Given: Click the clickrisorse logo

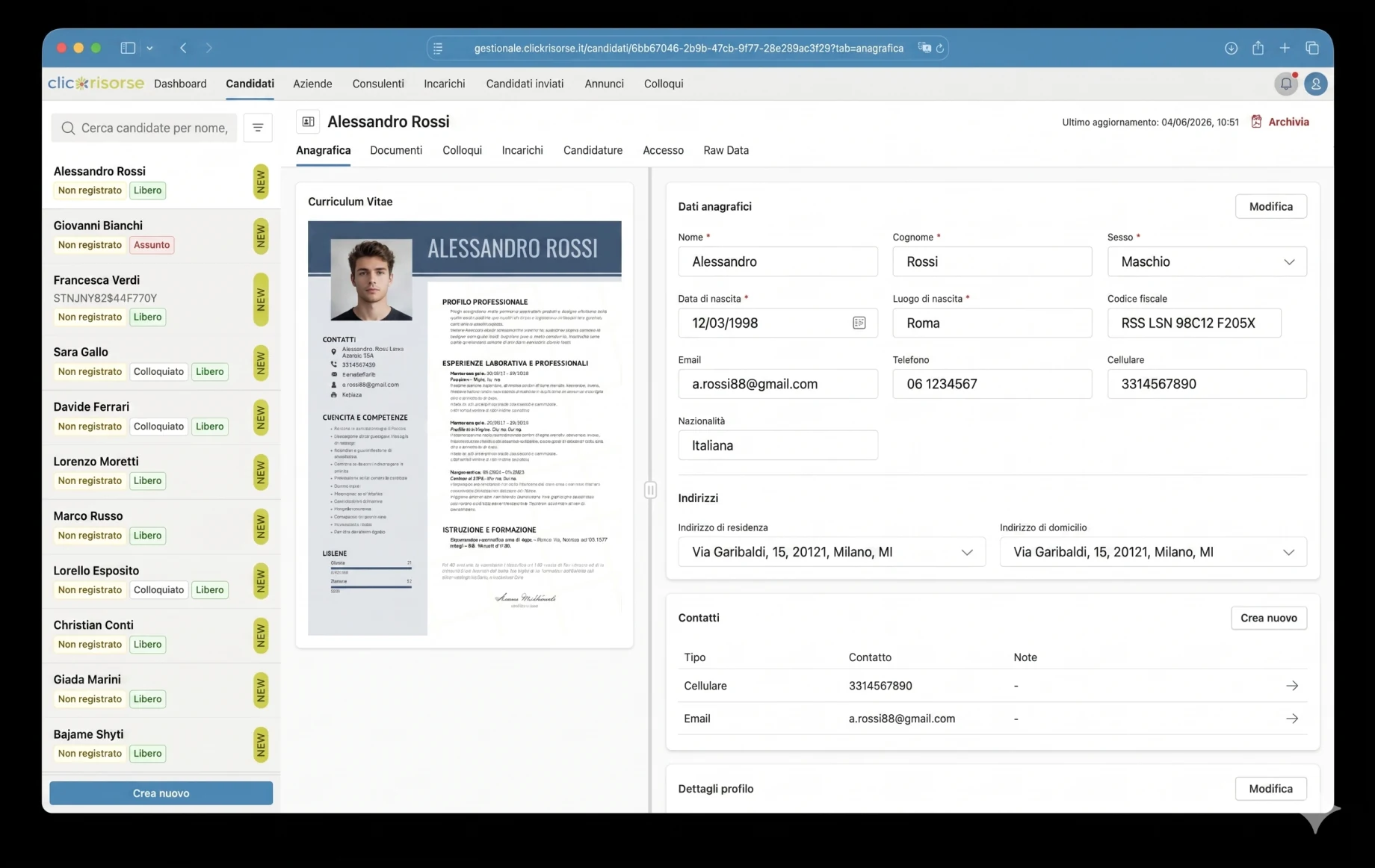Looking at the screenshot, I should click(x=96, y=83).
